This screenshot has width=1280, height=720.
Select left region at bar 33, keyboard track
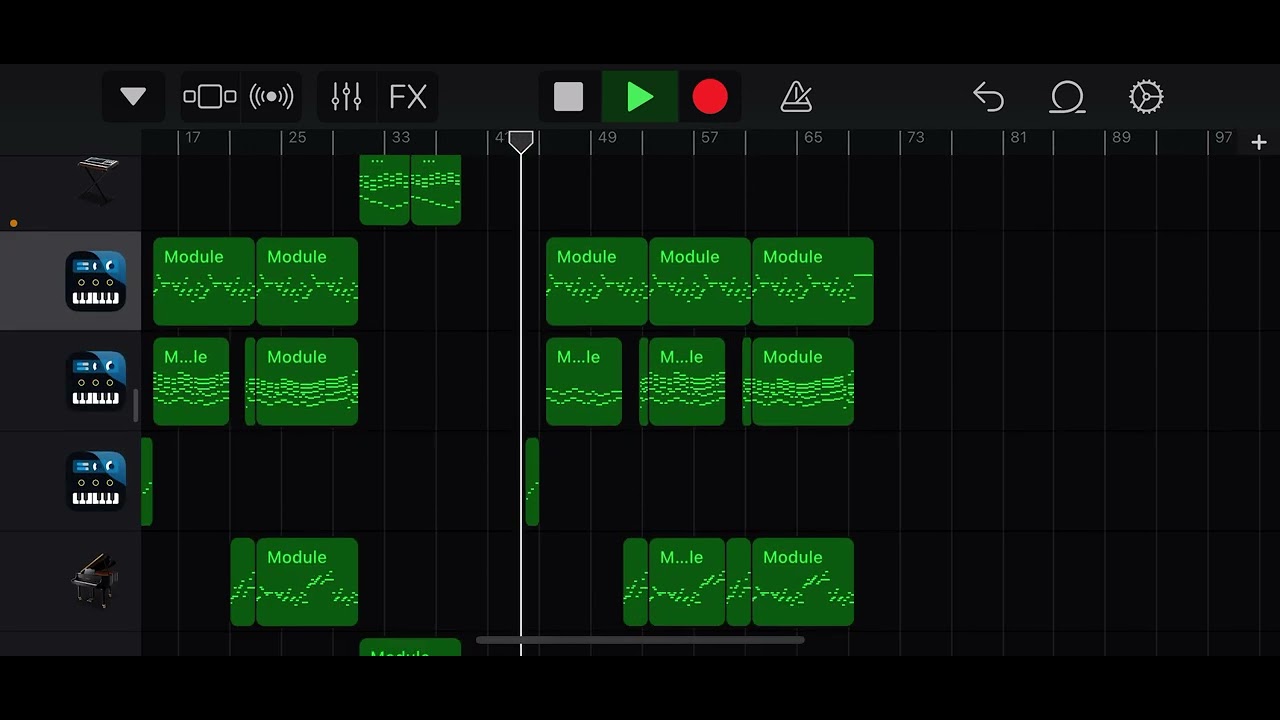[x=385, y=189]
